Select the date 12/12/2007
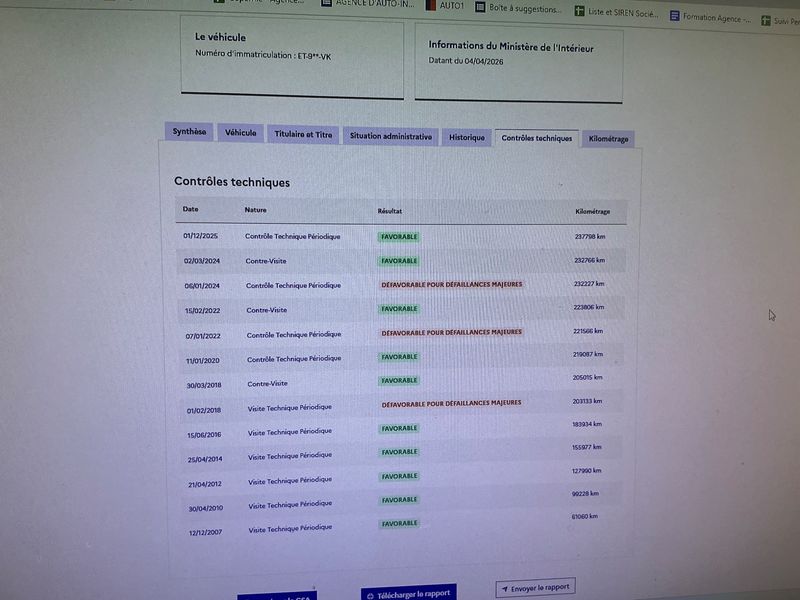 tap(205, 532)
